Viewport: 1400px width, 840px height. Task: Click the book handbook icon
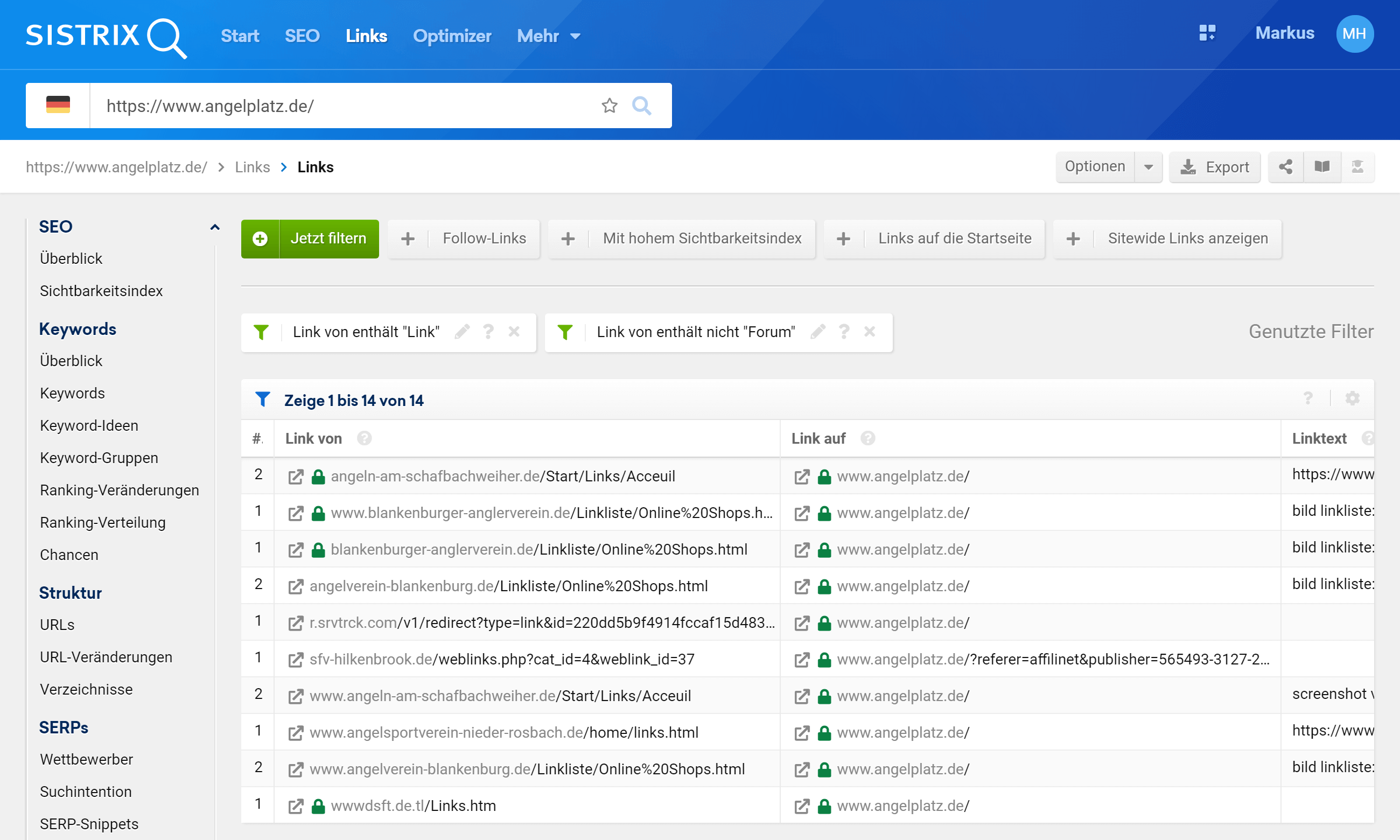[1322, 166]
